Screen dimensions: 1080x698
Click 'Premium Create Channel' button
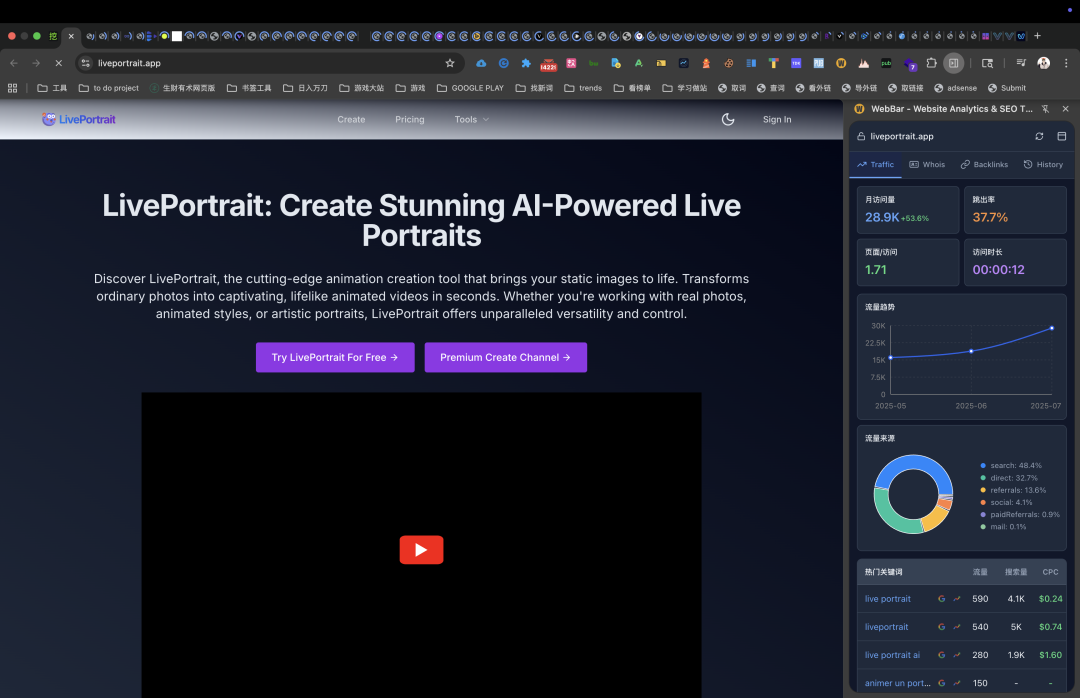[x=506, y=358]
